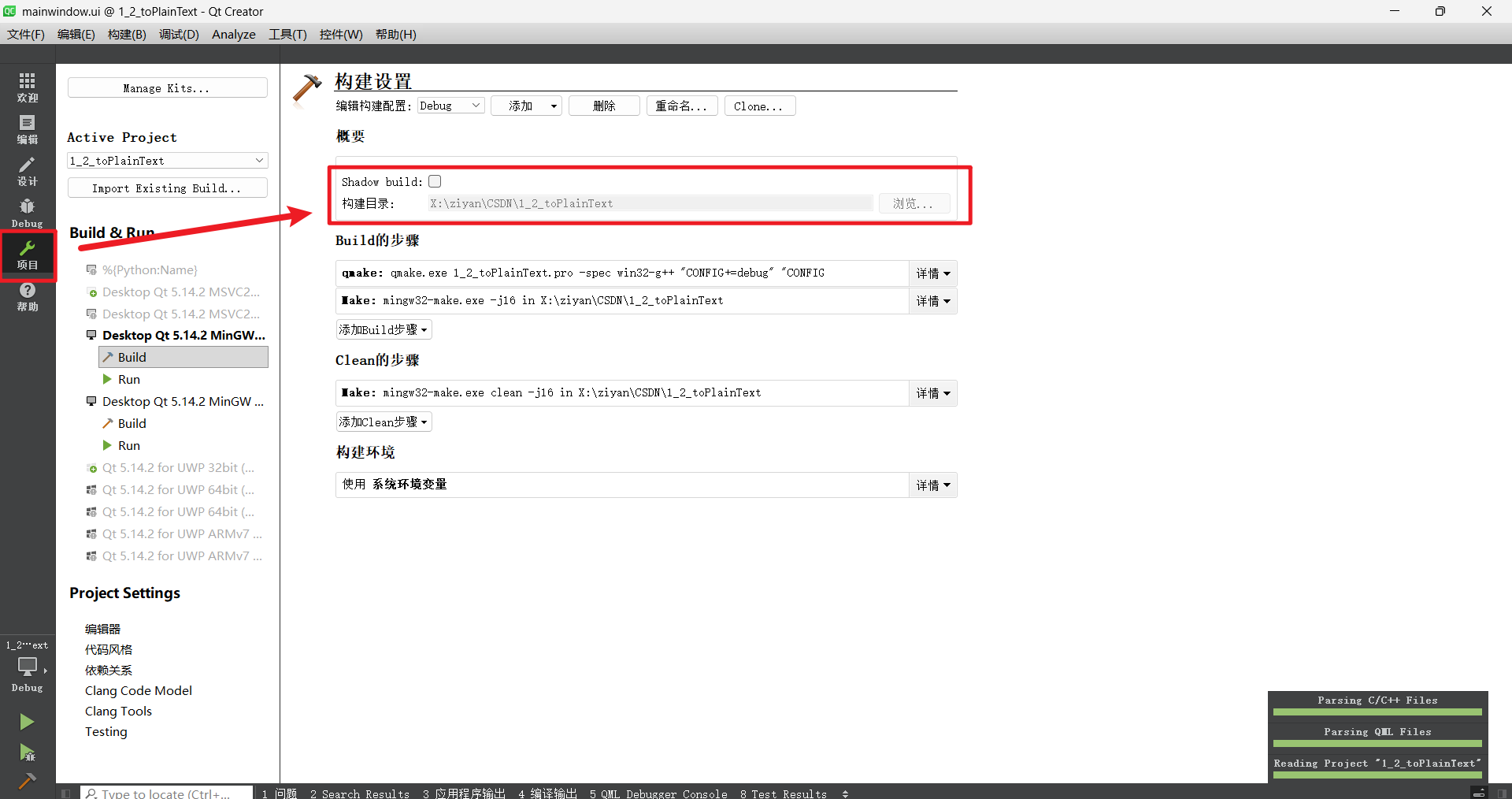
Task: Select %{Python:Name} kit
Action: (150, 269)
